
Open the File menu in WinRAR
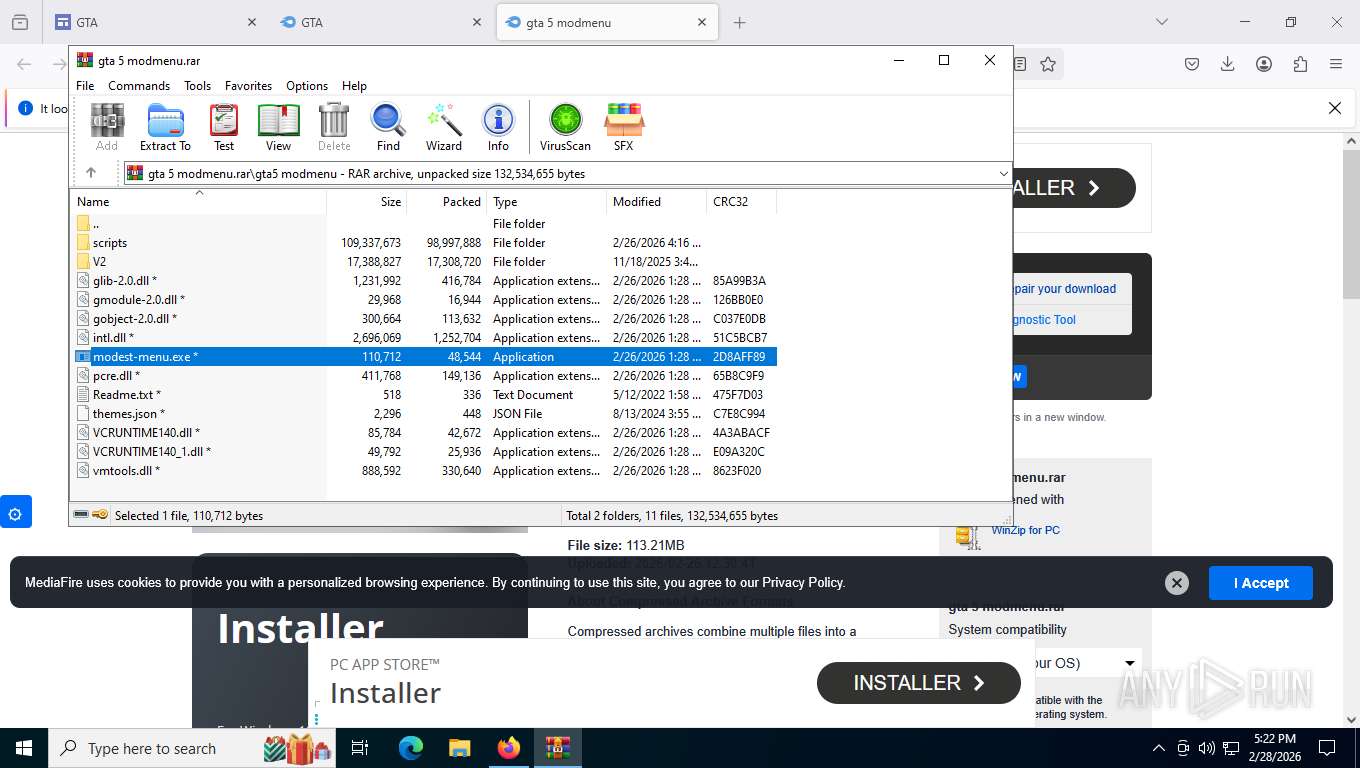[85, 86]
